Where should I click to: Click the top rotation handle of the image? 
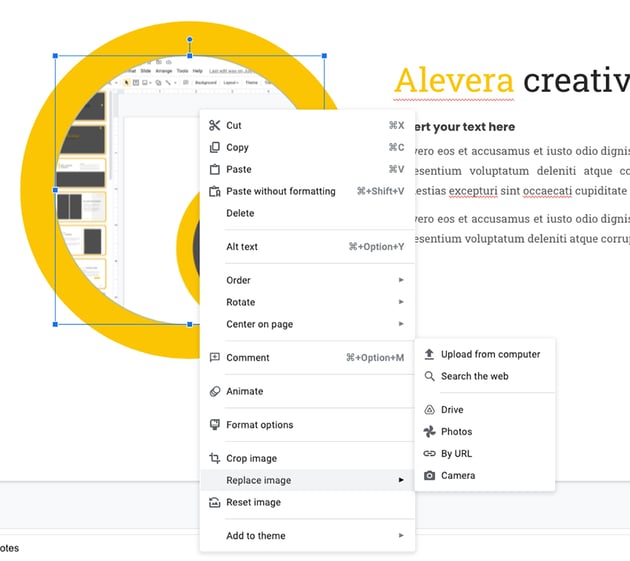pyautogui.click(x=190, y=41)
